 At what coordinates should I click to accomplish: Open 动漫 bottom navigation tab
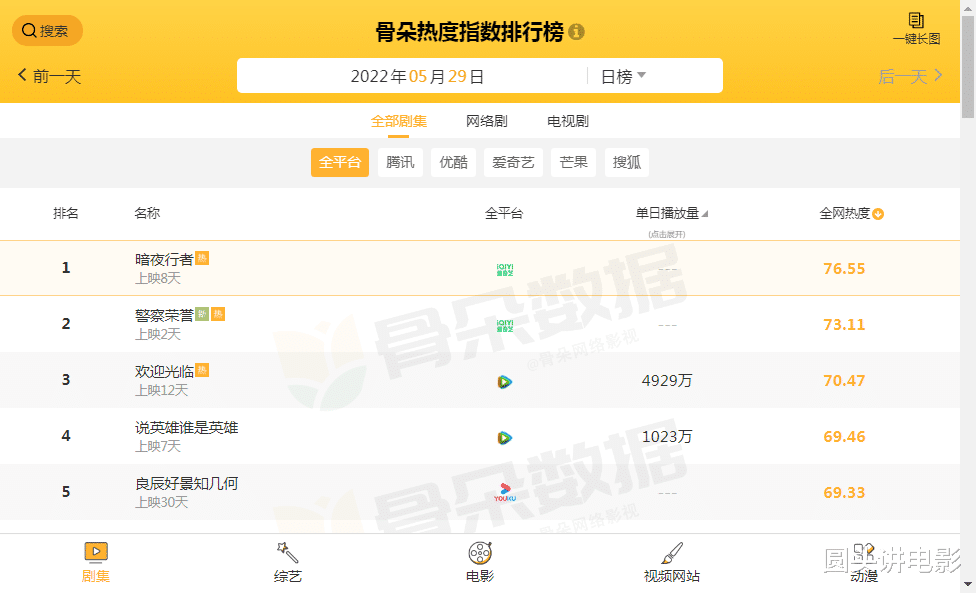864,563
